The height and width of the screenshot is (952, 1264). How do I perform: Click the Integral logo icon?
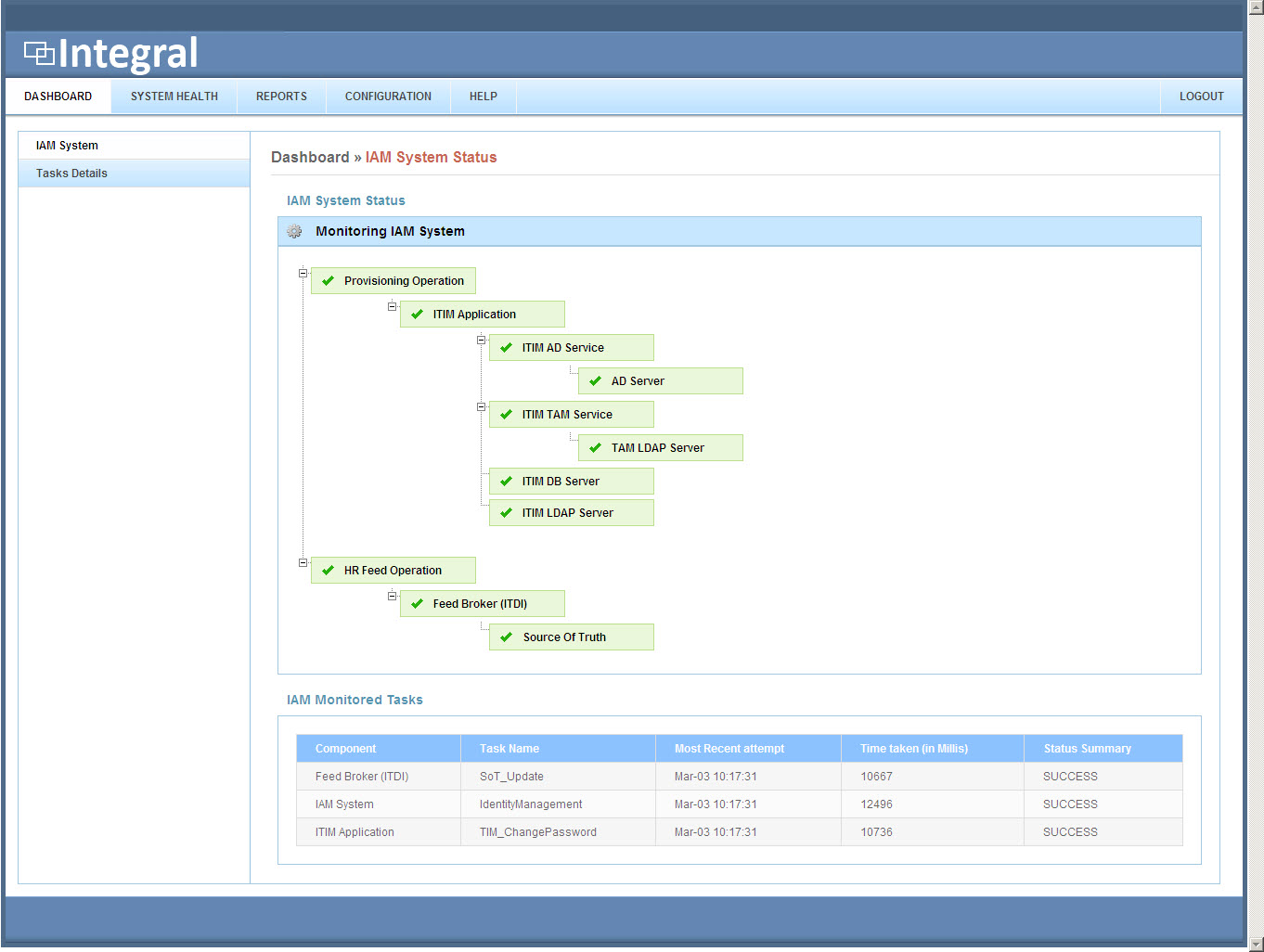pos(39,53)
